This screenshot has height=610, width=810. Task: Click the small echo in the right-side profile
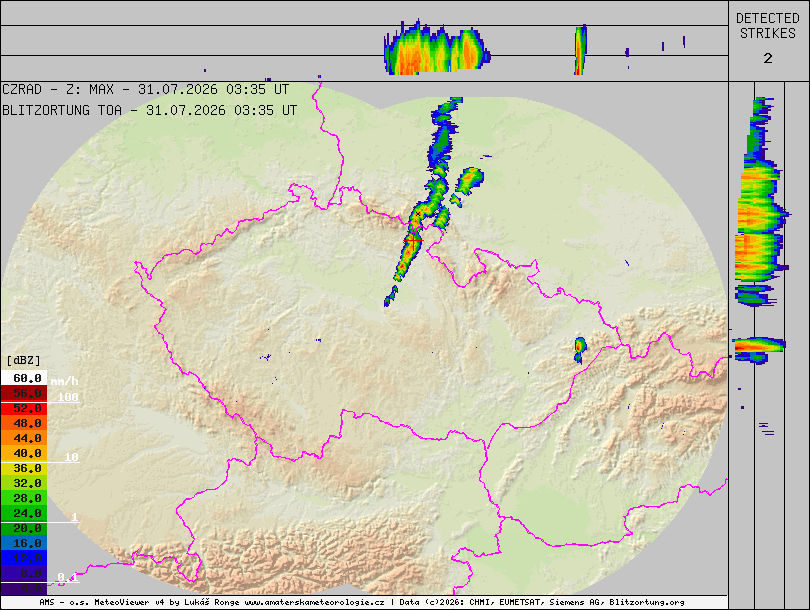(x=759, y=349)
